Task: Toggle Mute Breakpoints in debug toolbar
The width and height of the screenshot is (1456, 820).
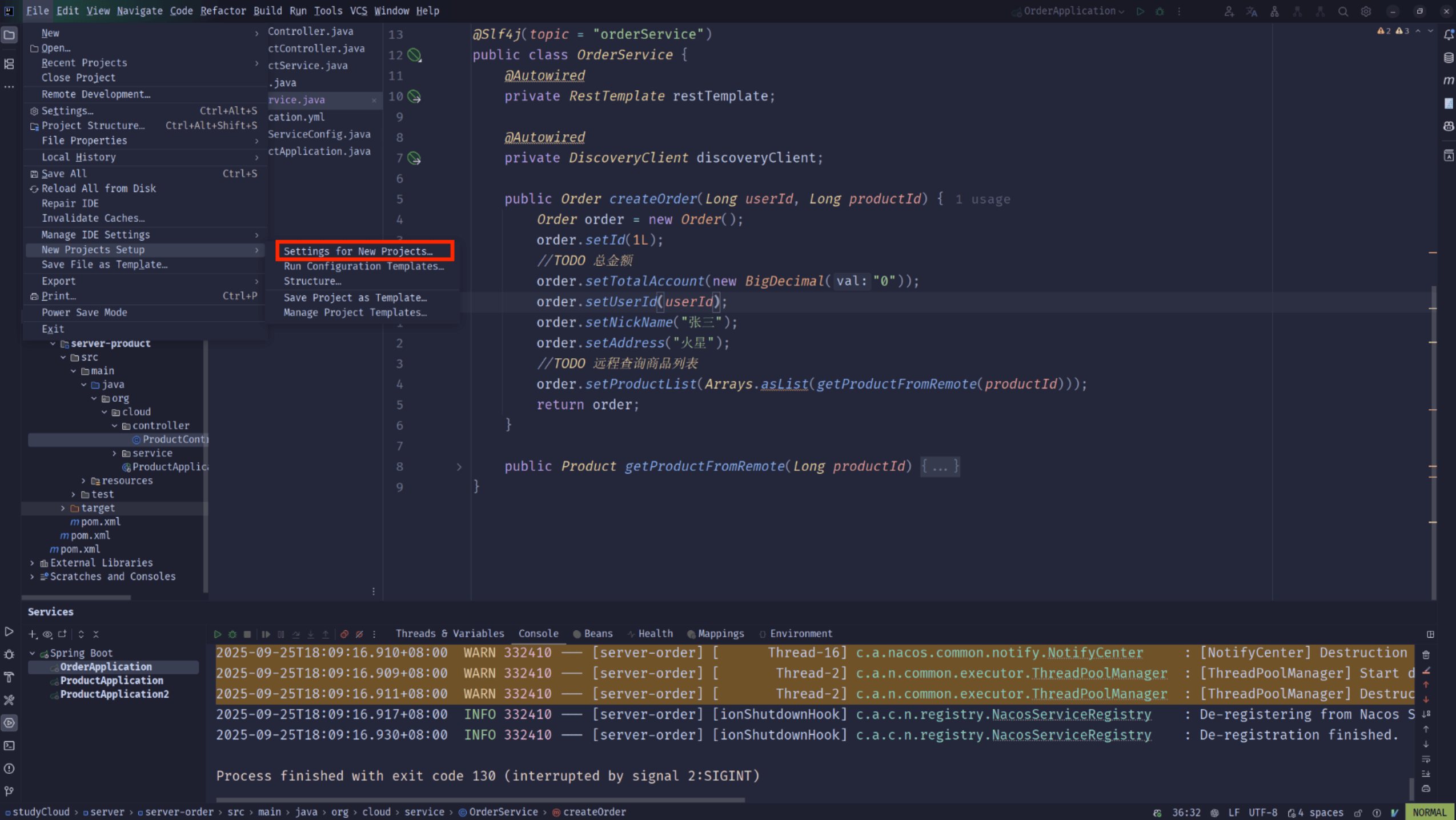Action: click(x=359, y=634)
